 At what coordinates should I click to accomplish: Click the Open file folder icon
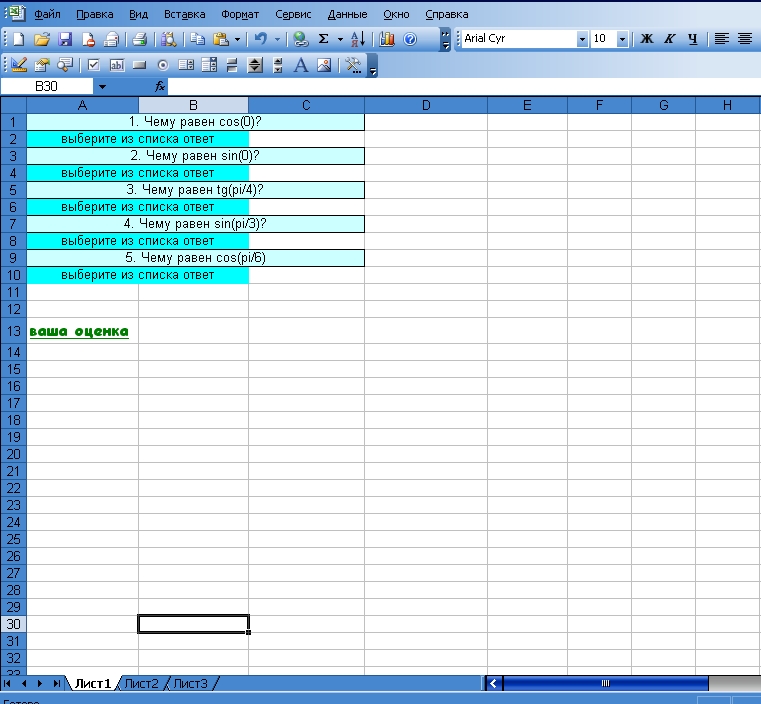click(42, 39)
